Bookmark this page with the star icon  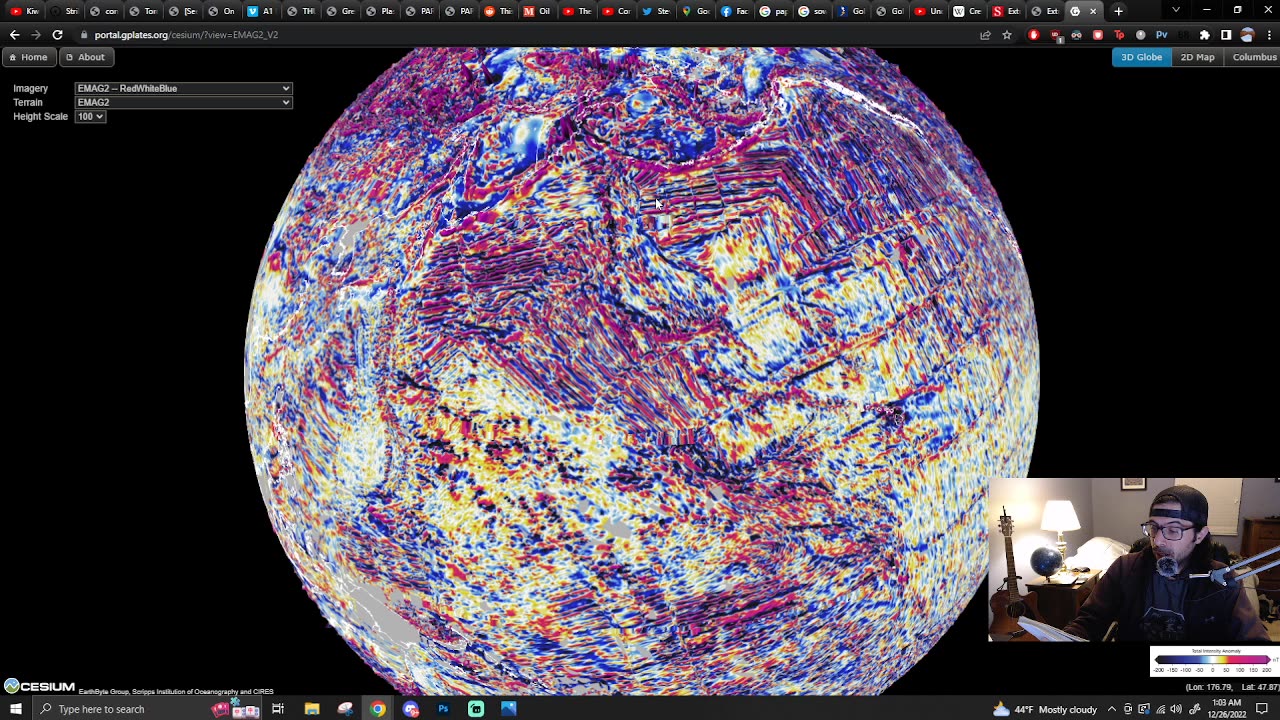click(1007, 35)
